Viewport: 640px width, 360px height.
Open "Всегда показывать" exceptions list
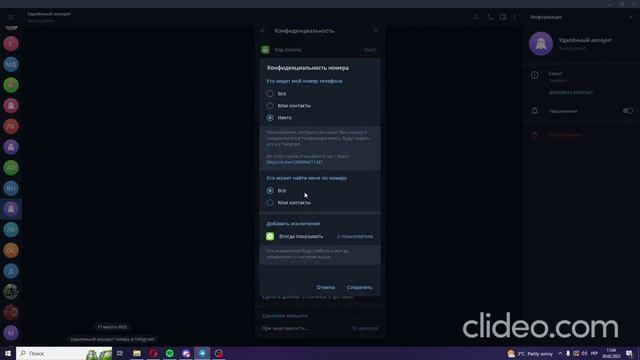point(320,236)
